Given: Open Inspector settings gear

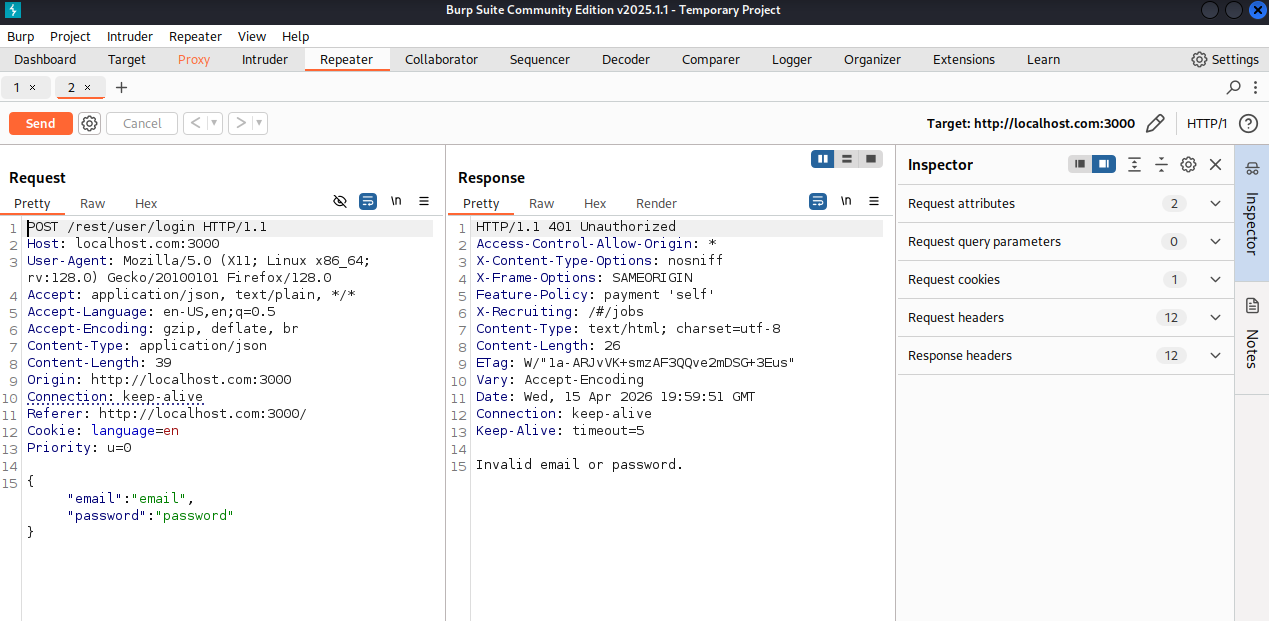Looking at the screenshot, I should pyautogui.click(x=1188, y=164).
